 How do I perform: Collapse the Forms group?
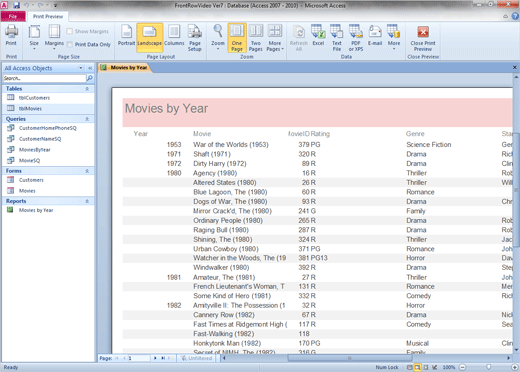(x=87, y=171)
